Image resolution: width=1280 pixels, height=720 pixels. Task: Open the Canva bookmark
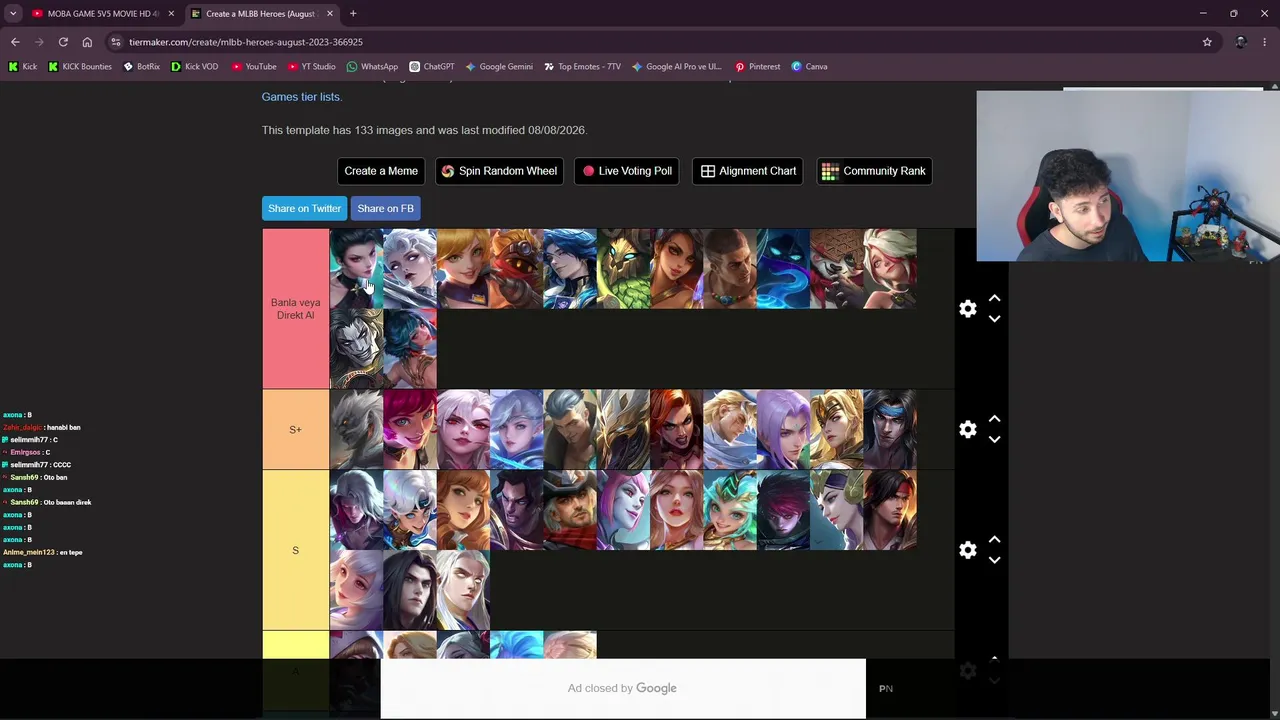click(809, 67)
